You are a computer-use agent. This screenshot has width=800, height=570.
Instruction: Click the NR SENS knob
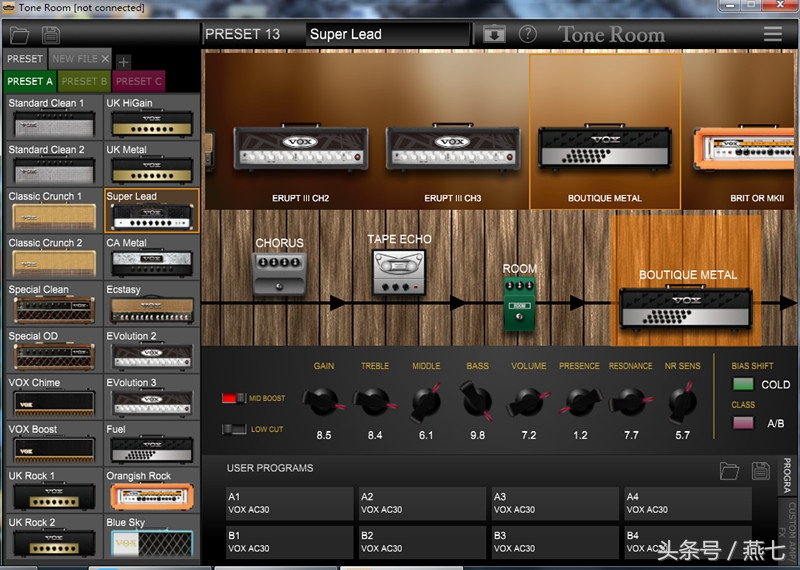point(683,401)
